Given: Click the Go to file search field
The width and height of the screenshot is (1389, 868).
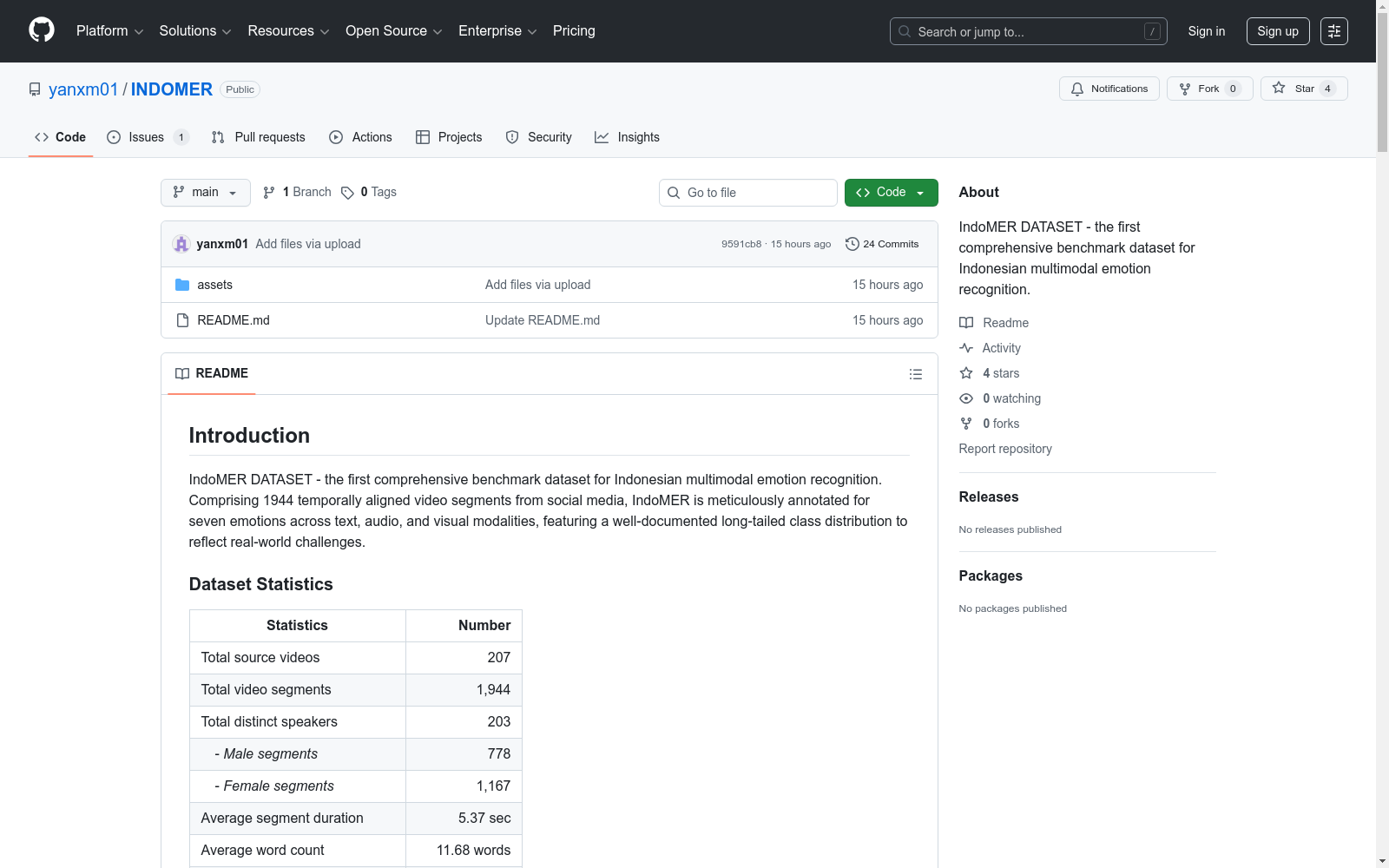Looking at the screenshot, I should tap(747, 193).
